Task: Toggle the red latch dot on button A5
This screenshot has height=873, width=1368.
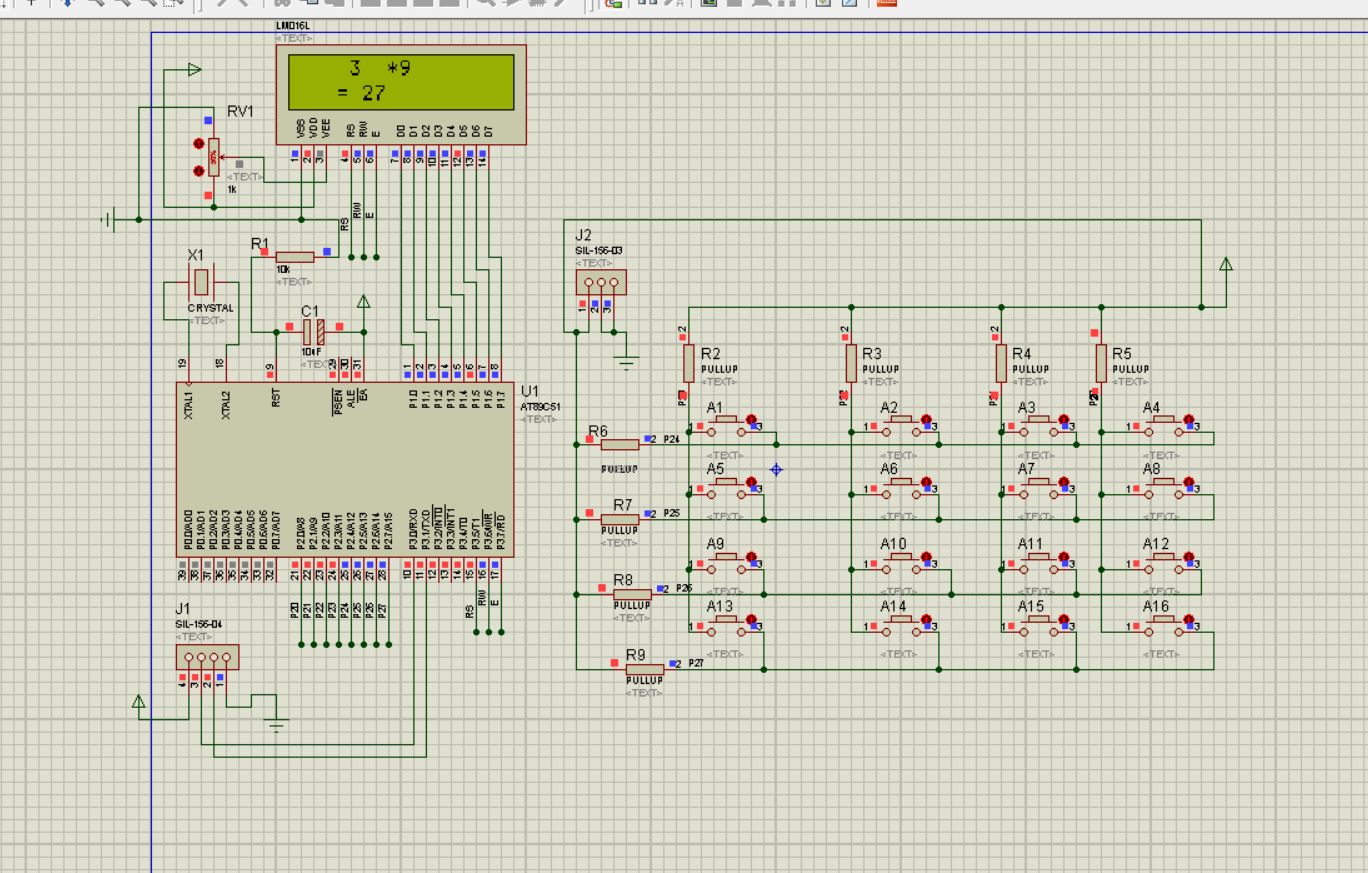Action: click(751, 481)
